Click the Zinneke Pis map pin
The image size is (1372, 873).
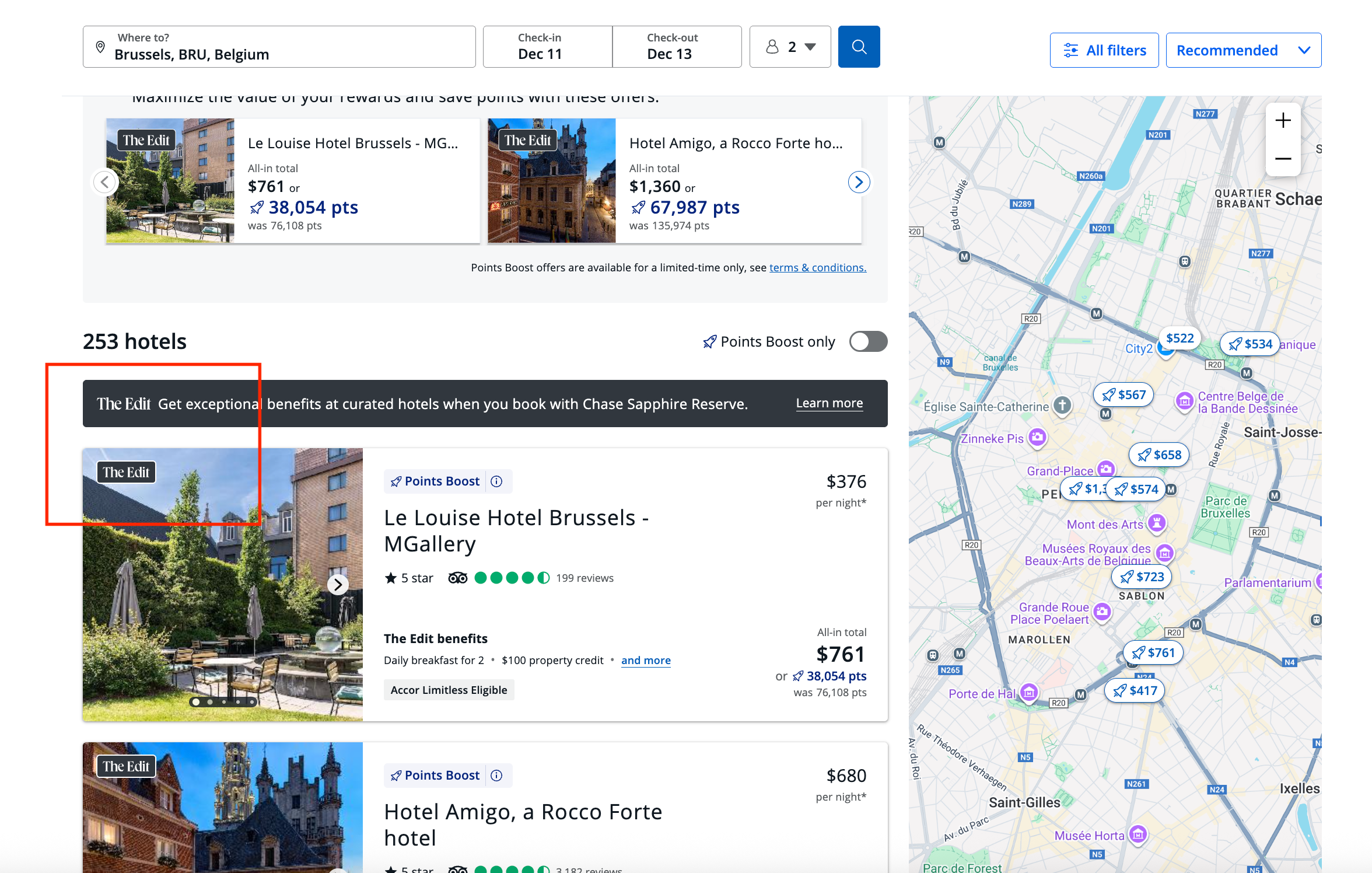point(1037,437)
